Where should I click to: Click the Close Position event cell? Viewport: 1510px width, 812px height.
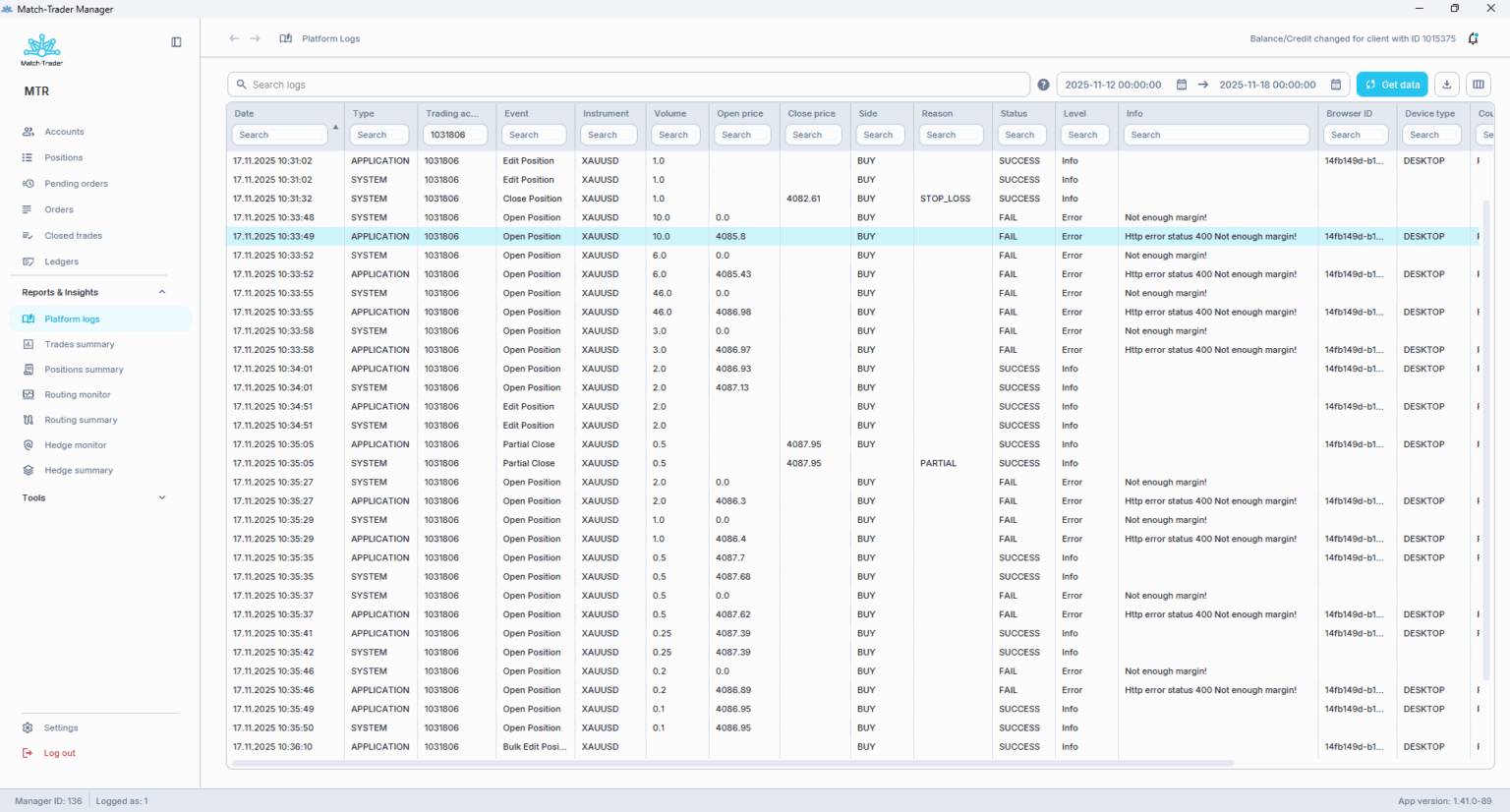tap(533, 199)
